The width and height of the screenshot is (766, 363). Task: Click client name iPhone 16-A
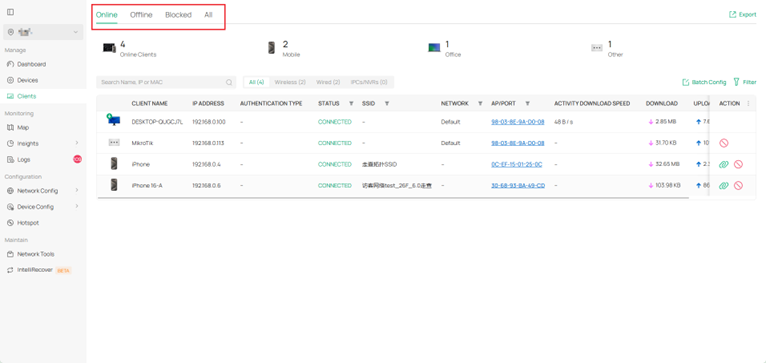pos(147,186)
